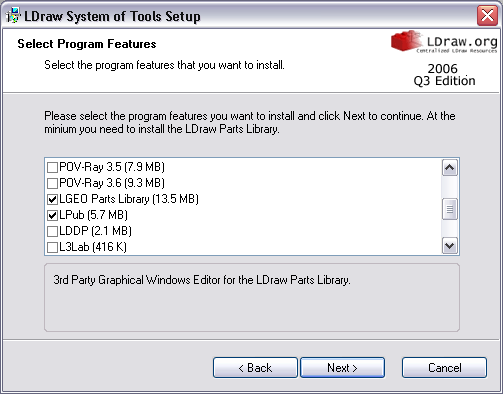This screenshot has width=503, height=394.
Task: Continue with the Next button
Action: pos(343,368)
